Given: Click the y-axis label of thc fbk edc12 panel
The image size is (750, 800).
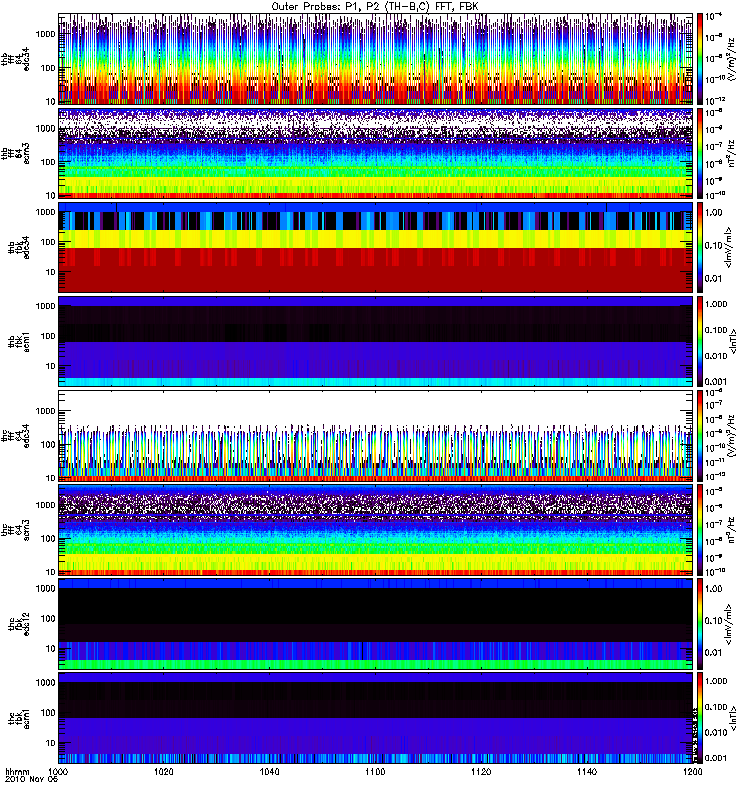Looking at the screenshot, I should [19, 624].
